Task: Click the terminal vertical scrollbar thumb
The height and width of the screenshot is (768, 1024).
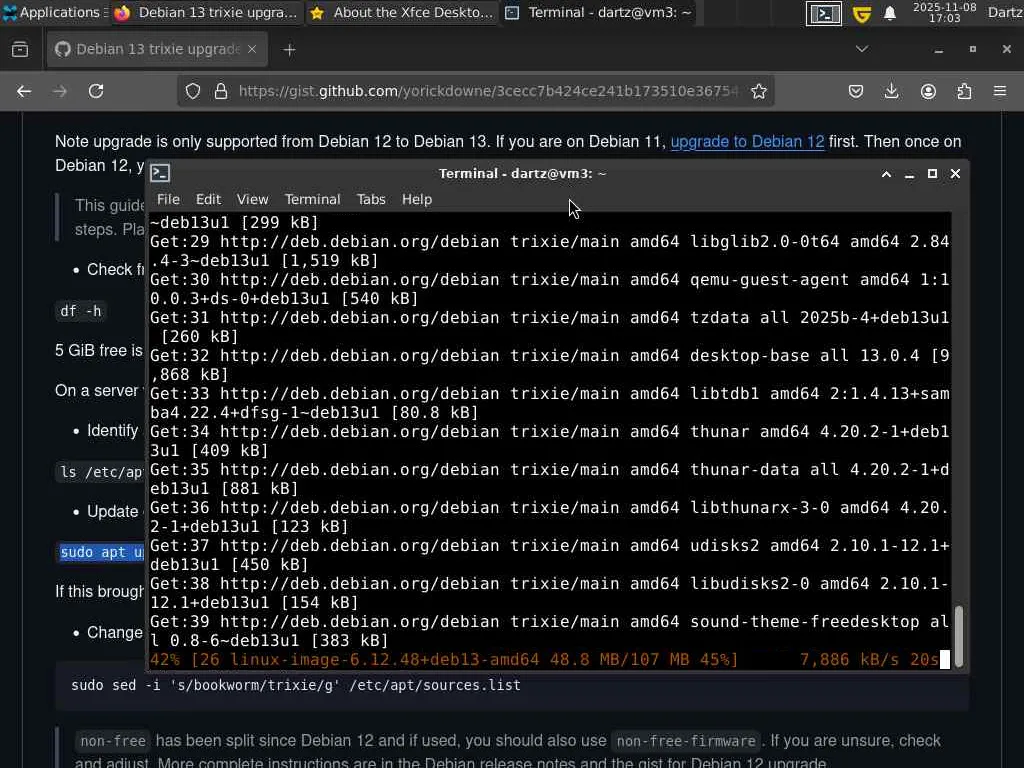Action: [959, 636]
